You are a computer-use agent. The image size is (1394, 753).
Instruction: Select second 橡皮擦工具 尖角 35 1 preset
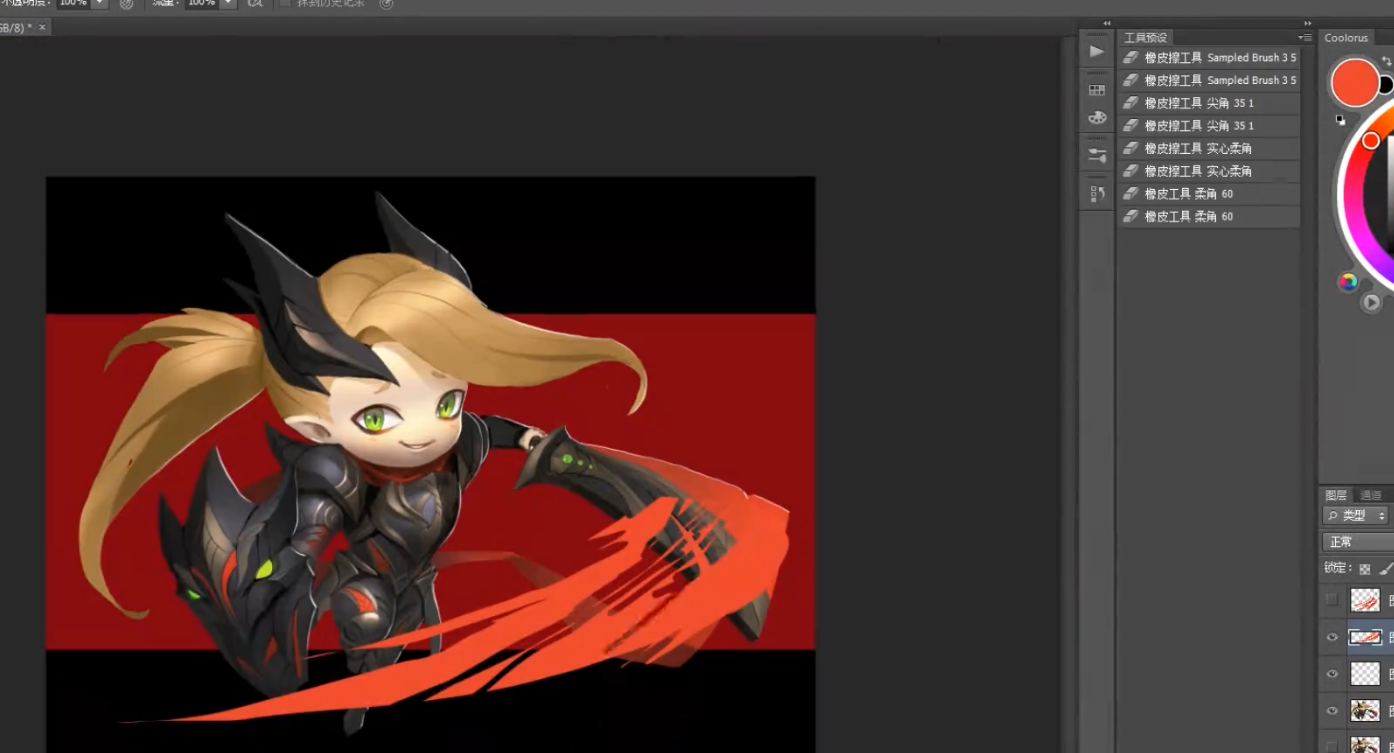tap(1209, 126)
